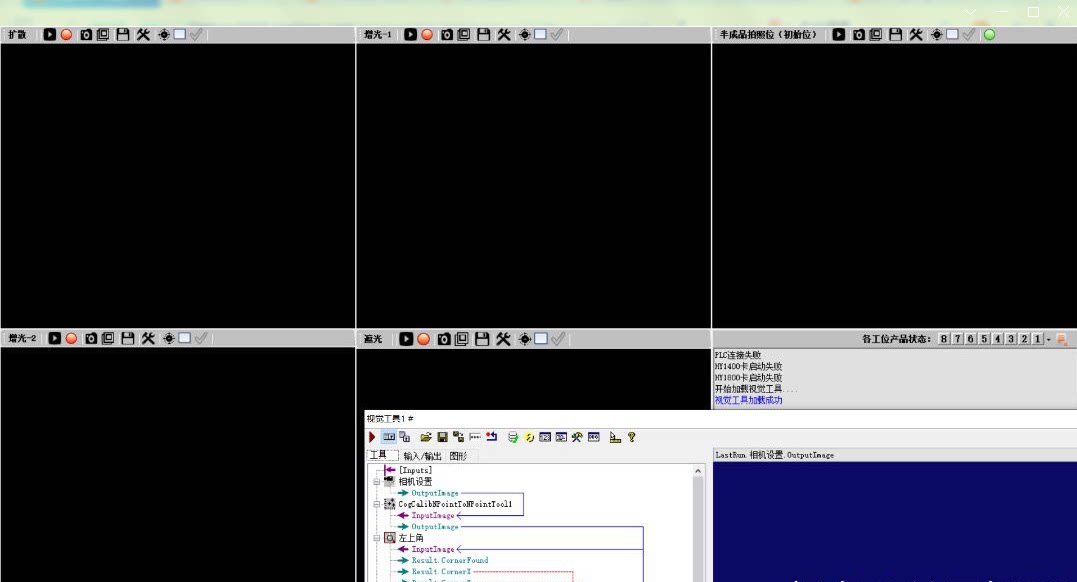
Task: Click the red record button in 扩散 panel
Action: tap(67, 34)
